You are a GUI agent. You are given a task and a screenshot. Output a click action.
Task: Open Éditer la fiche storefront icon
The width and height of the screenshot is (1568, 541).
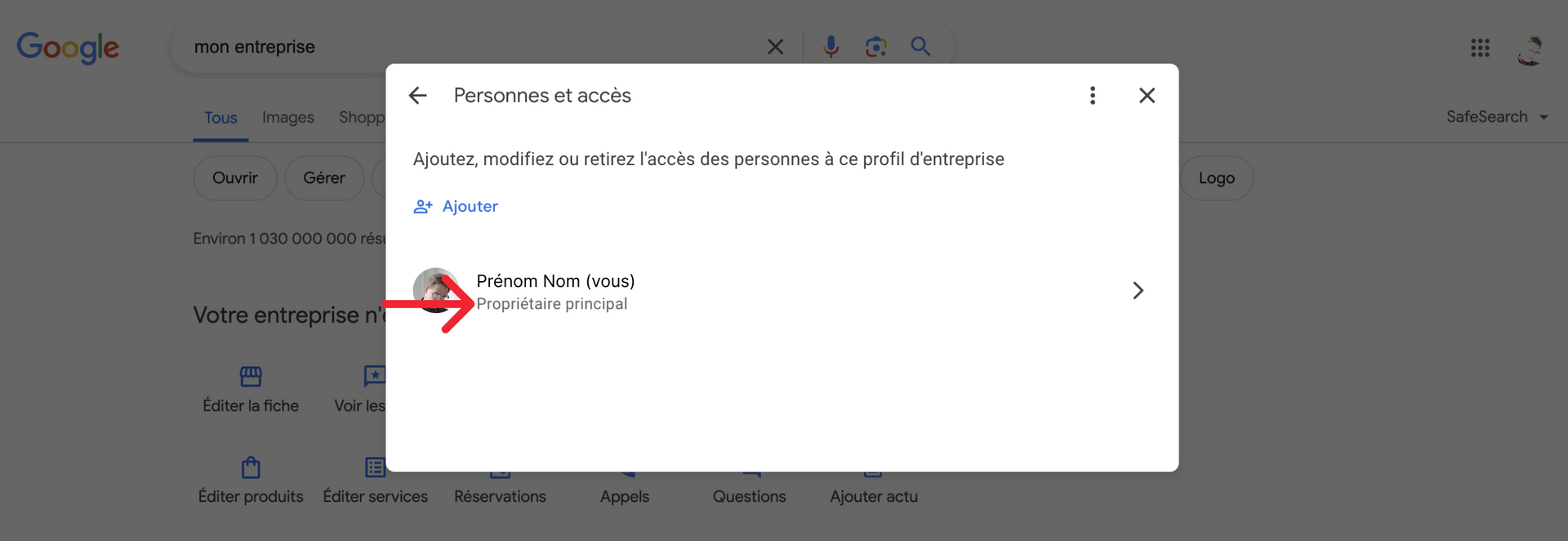(251, 376)
